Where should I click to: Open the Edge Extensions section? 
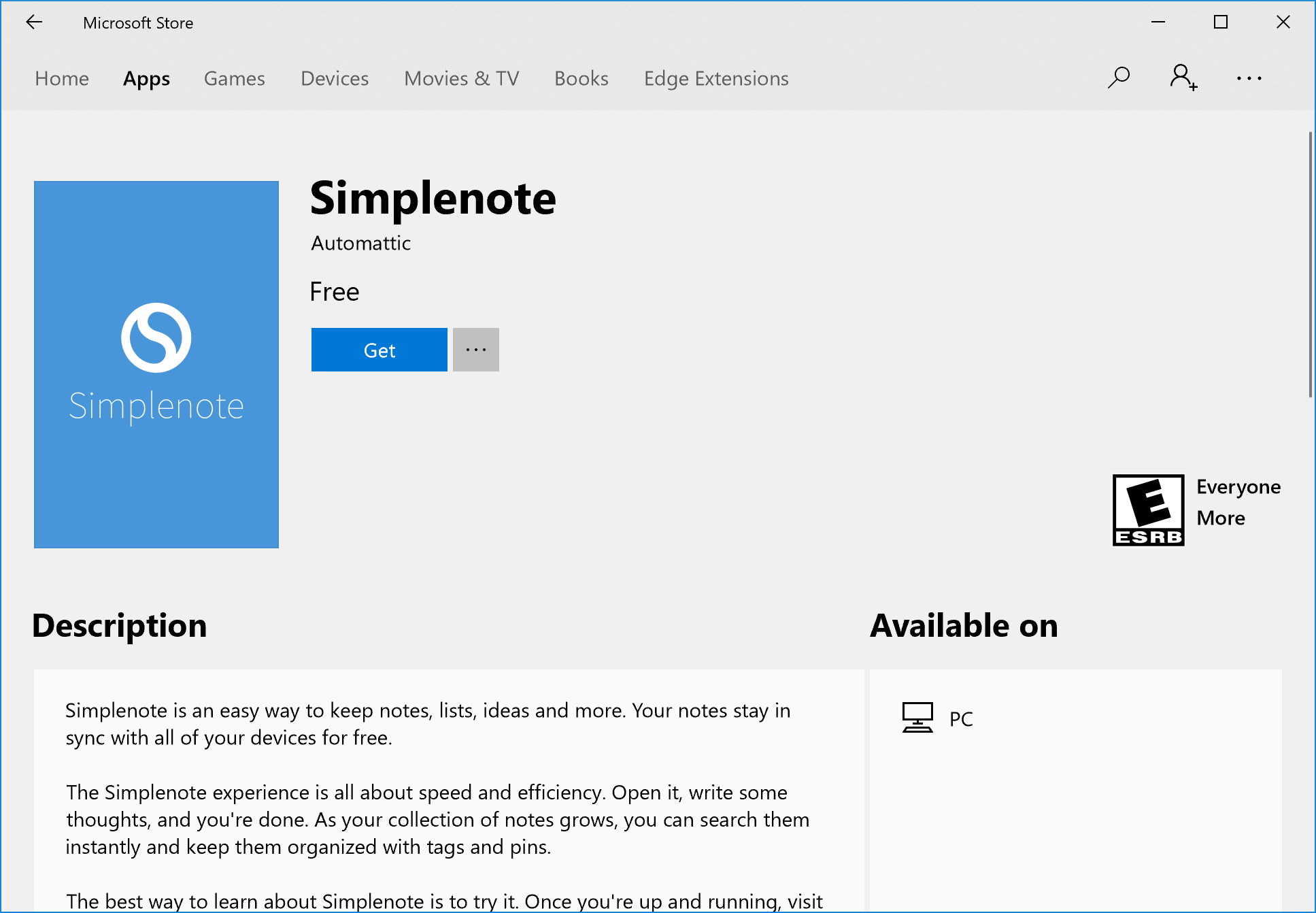click(715, 78)
